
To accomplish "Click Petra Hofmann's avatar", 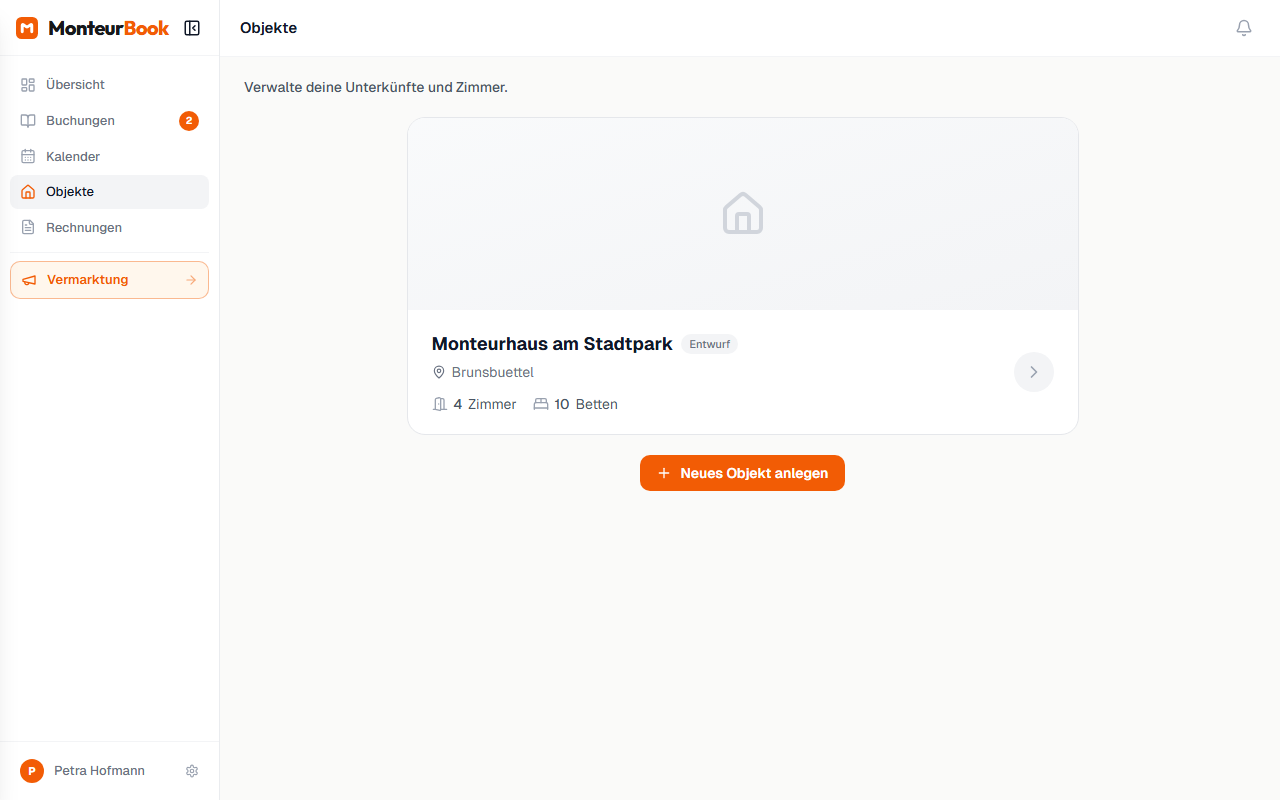I will point(32,771).
